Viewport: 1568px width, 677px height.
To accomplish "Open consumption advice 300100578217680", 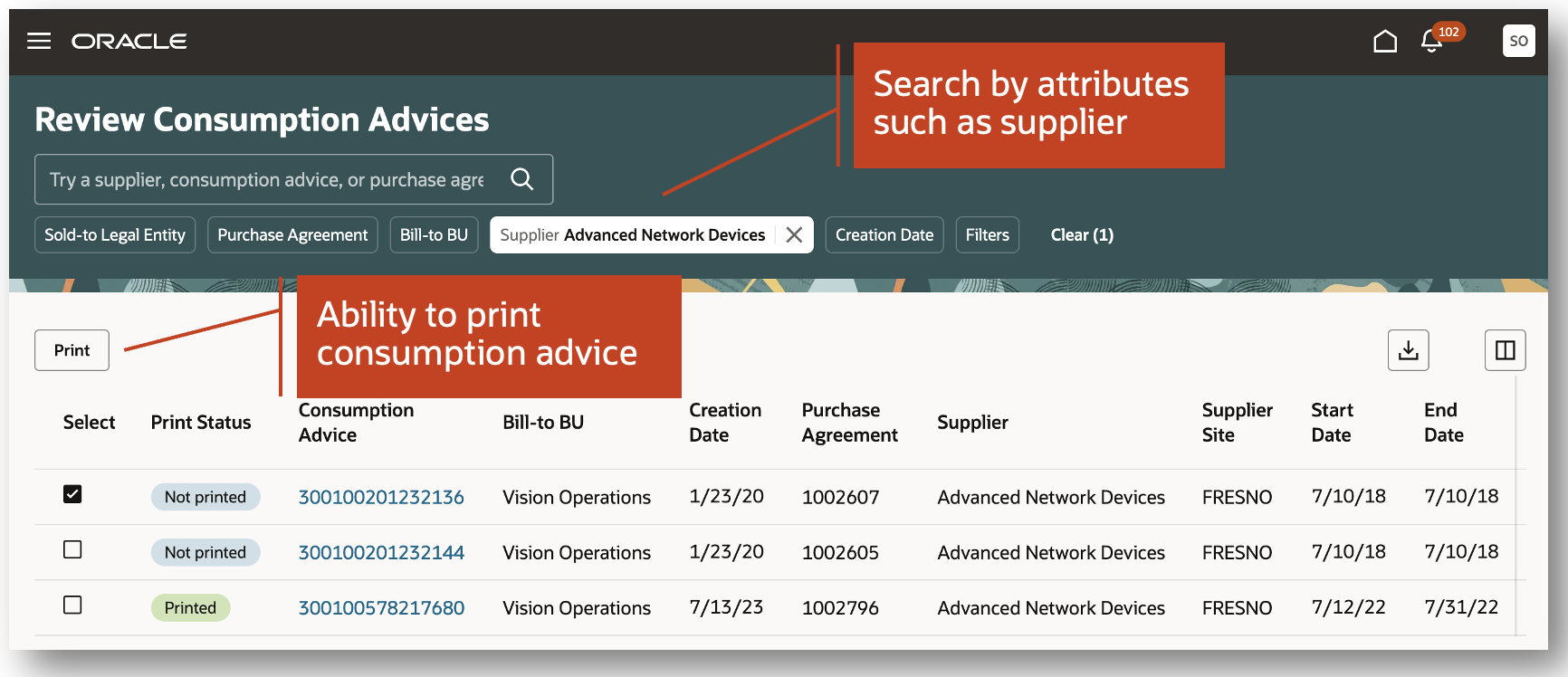I will coord(381,607).
